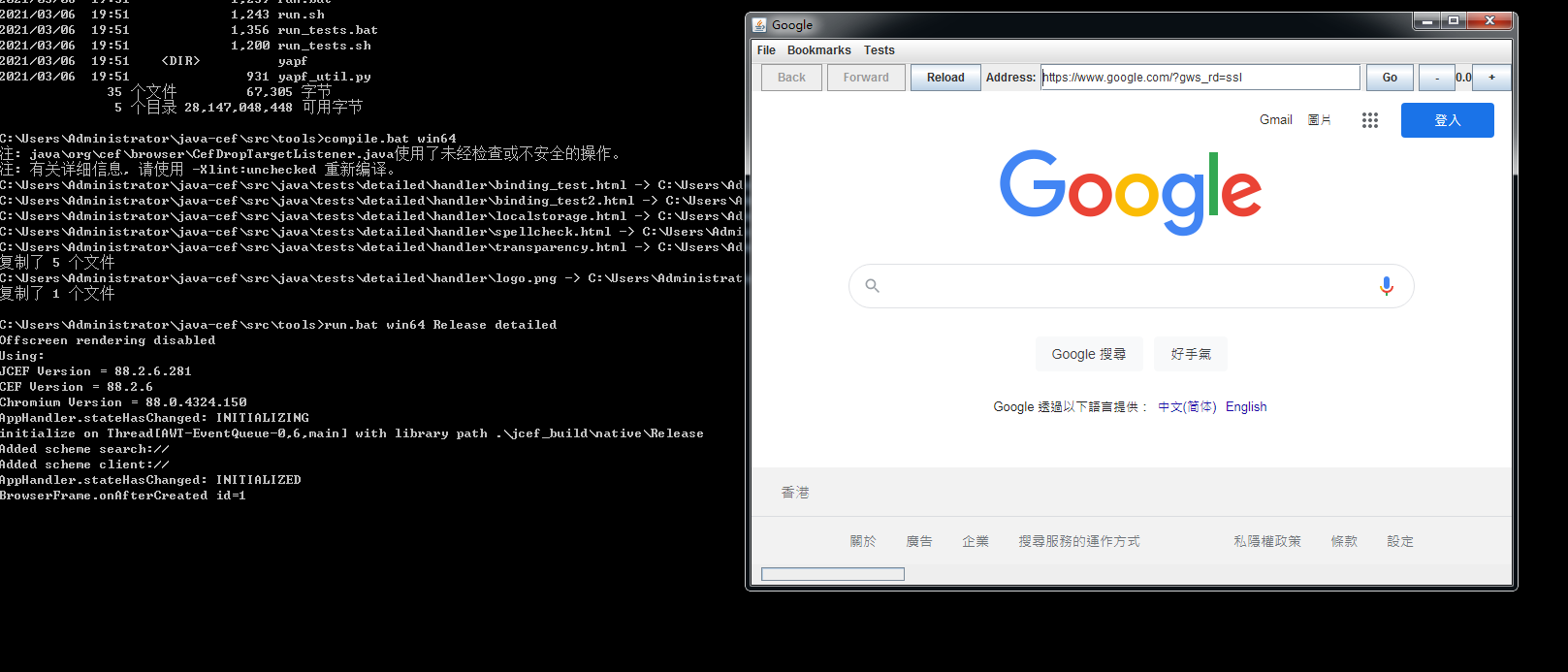Viewport: 1568px width, 672px height.
Task: Click the Google 搜尋 search button
Action: coord(1088,354)
